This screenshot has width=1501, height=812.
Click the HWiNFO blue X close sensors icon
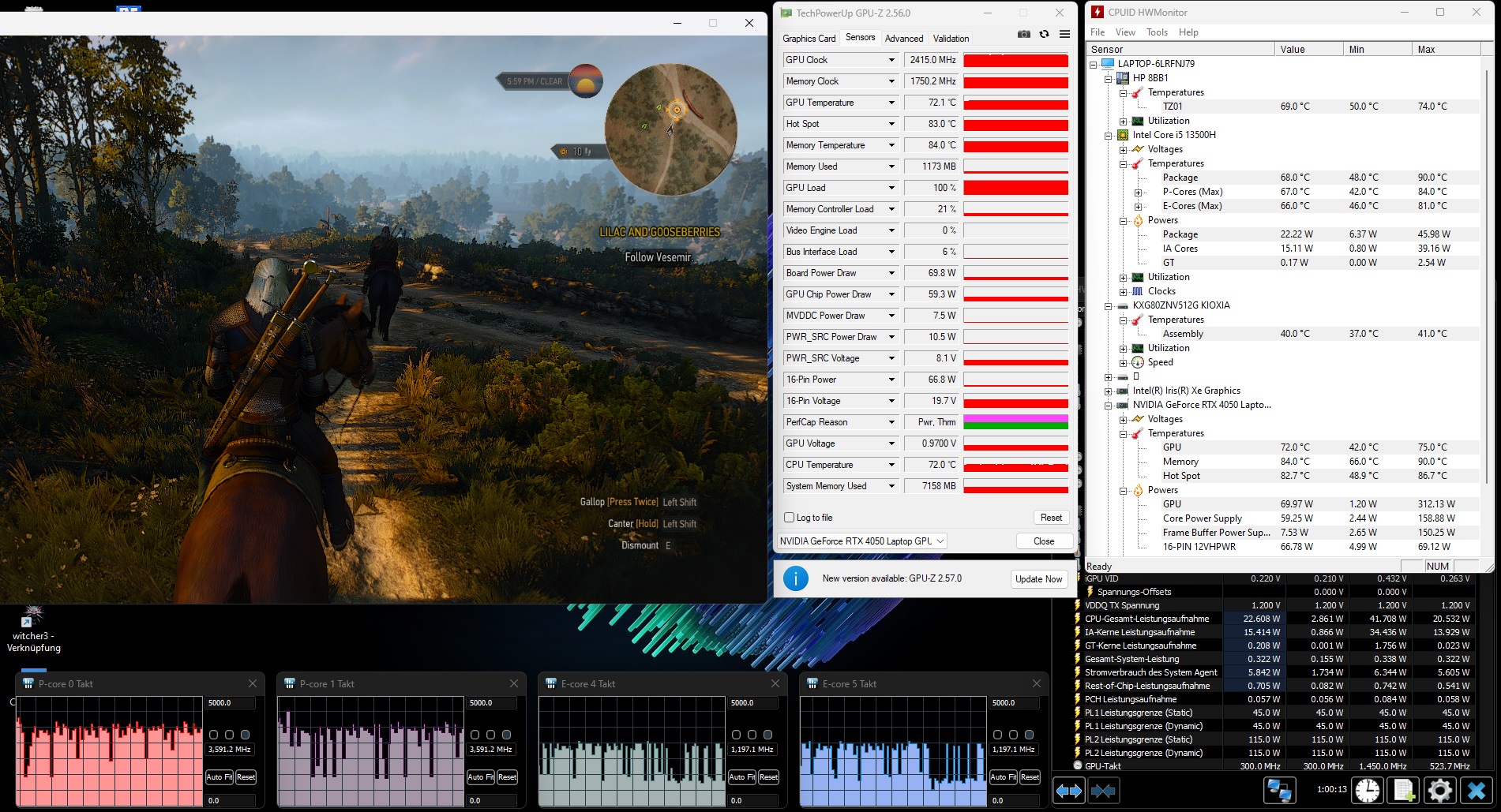1476,790
